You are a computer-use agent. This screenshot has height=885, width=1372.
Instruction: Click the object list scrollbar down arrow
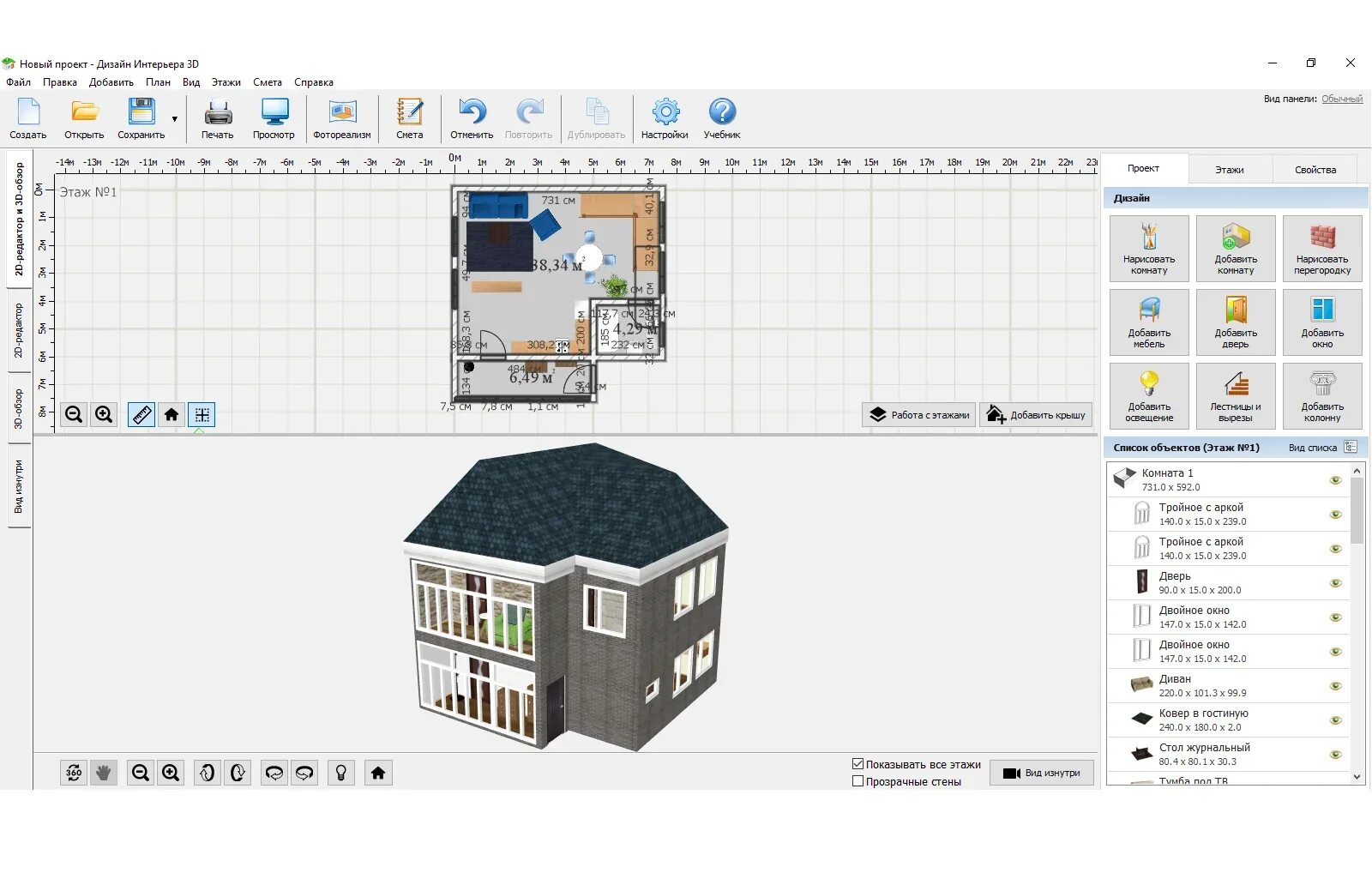[1357, 777]
